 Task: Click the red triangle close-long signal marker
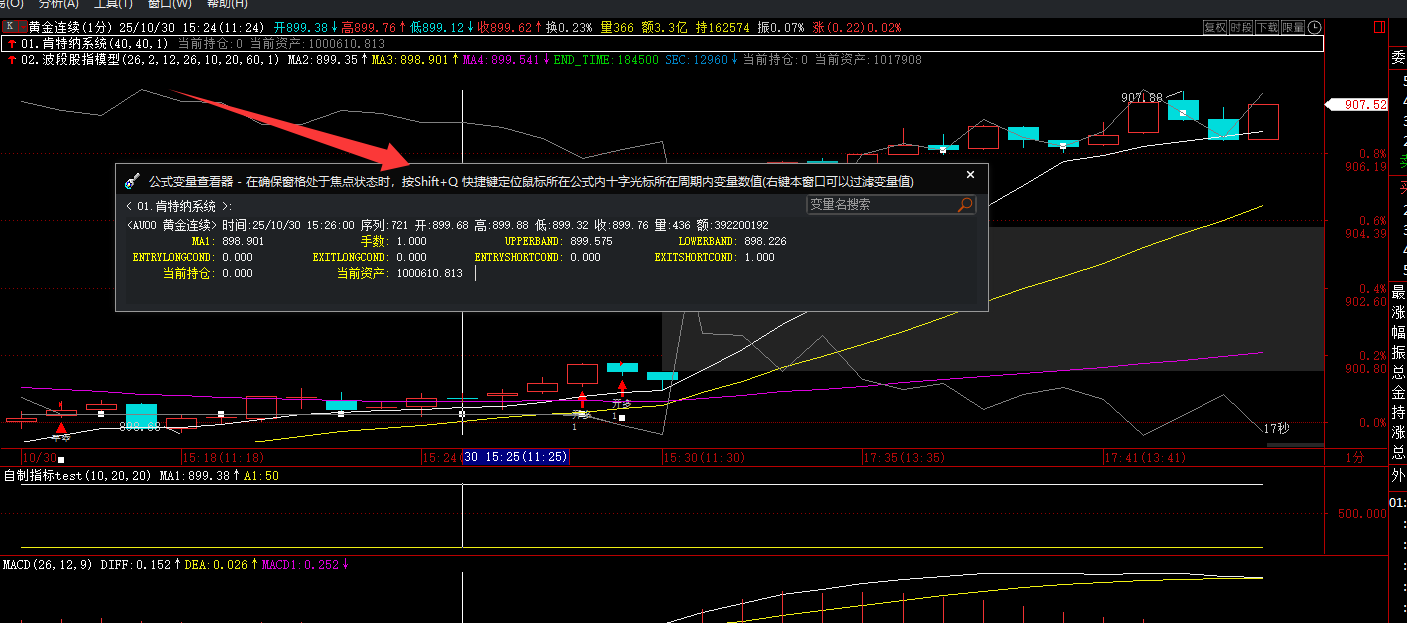(61, 429)
